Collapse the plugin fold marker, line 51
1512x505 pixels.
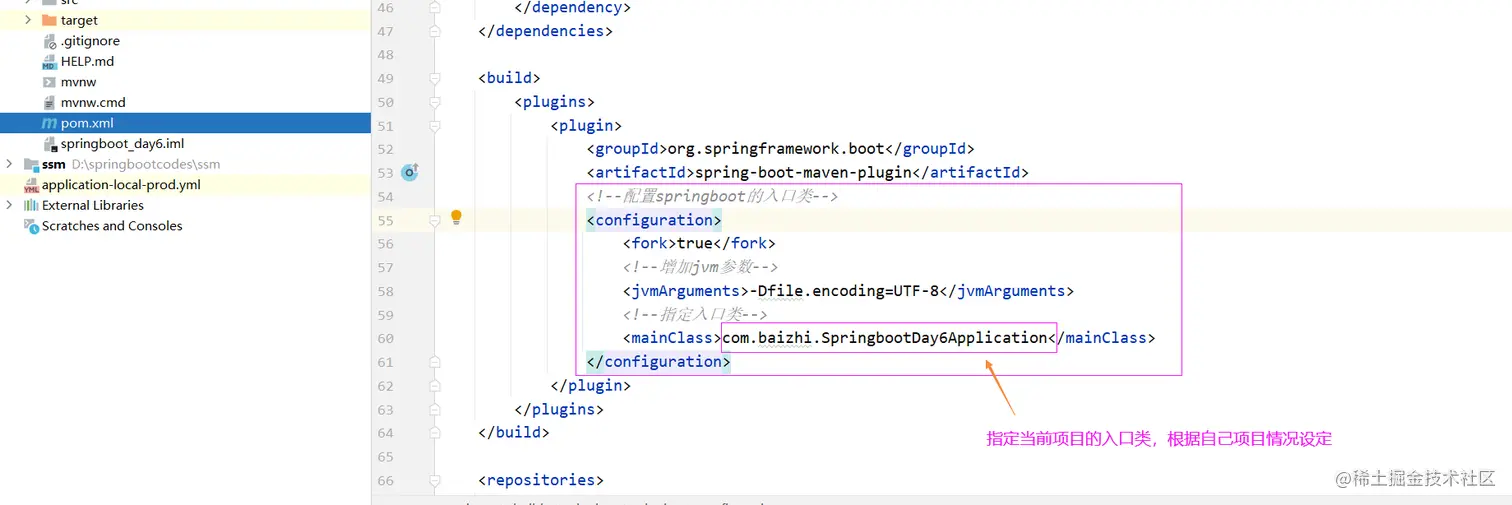point(434,126)
